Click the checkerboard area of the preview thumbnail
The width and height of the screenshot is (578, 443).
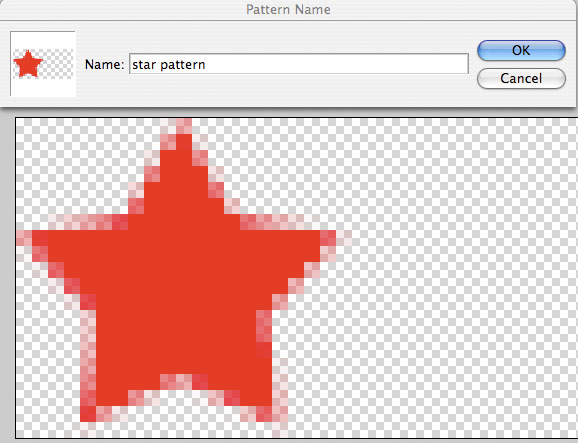point(59,64)
